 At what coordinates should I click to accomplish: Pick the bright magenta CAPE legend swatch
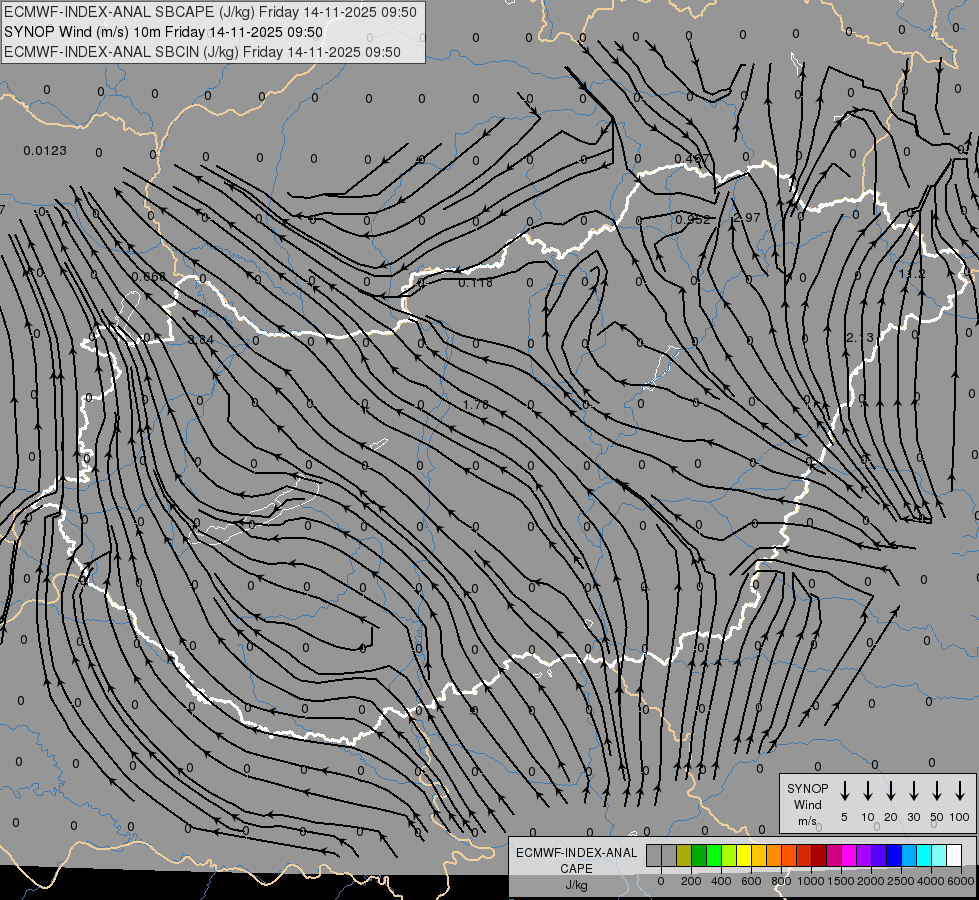coord(849,855)
